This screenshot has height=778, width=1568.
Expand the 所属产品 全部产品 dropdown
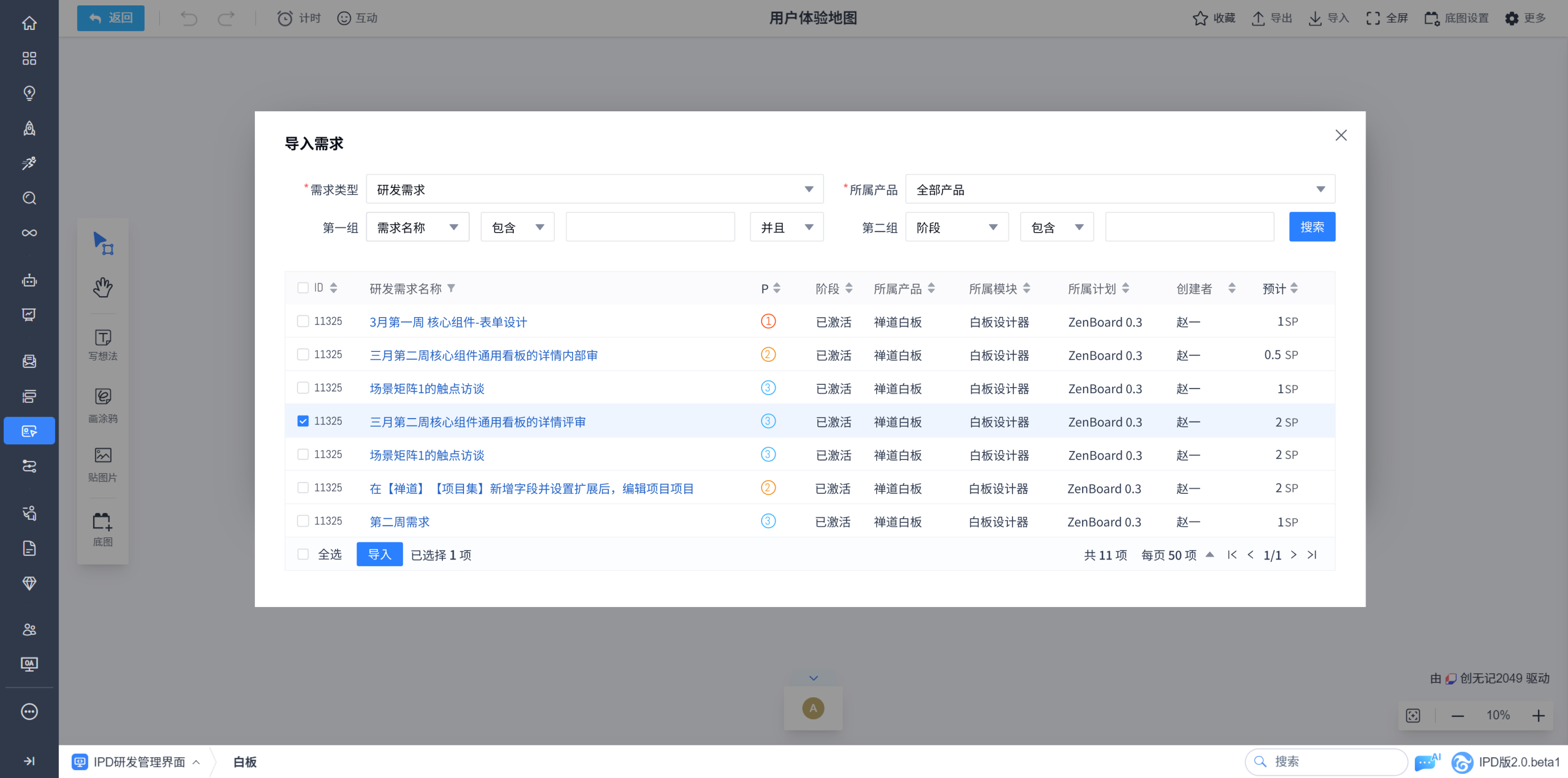coord(1120,189)
